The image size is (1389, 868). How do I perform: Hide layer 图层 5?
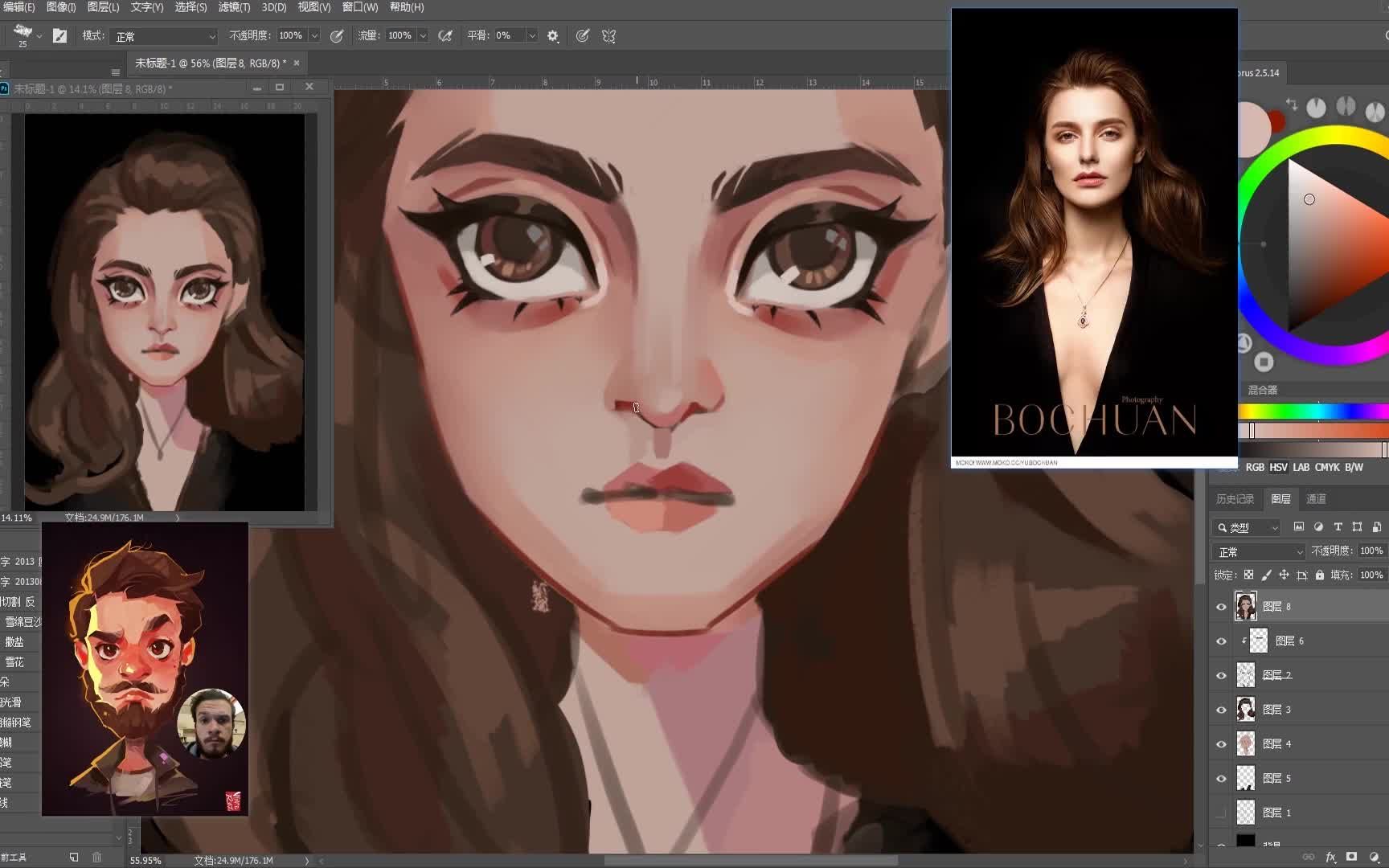click(1222, 779)
